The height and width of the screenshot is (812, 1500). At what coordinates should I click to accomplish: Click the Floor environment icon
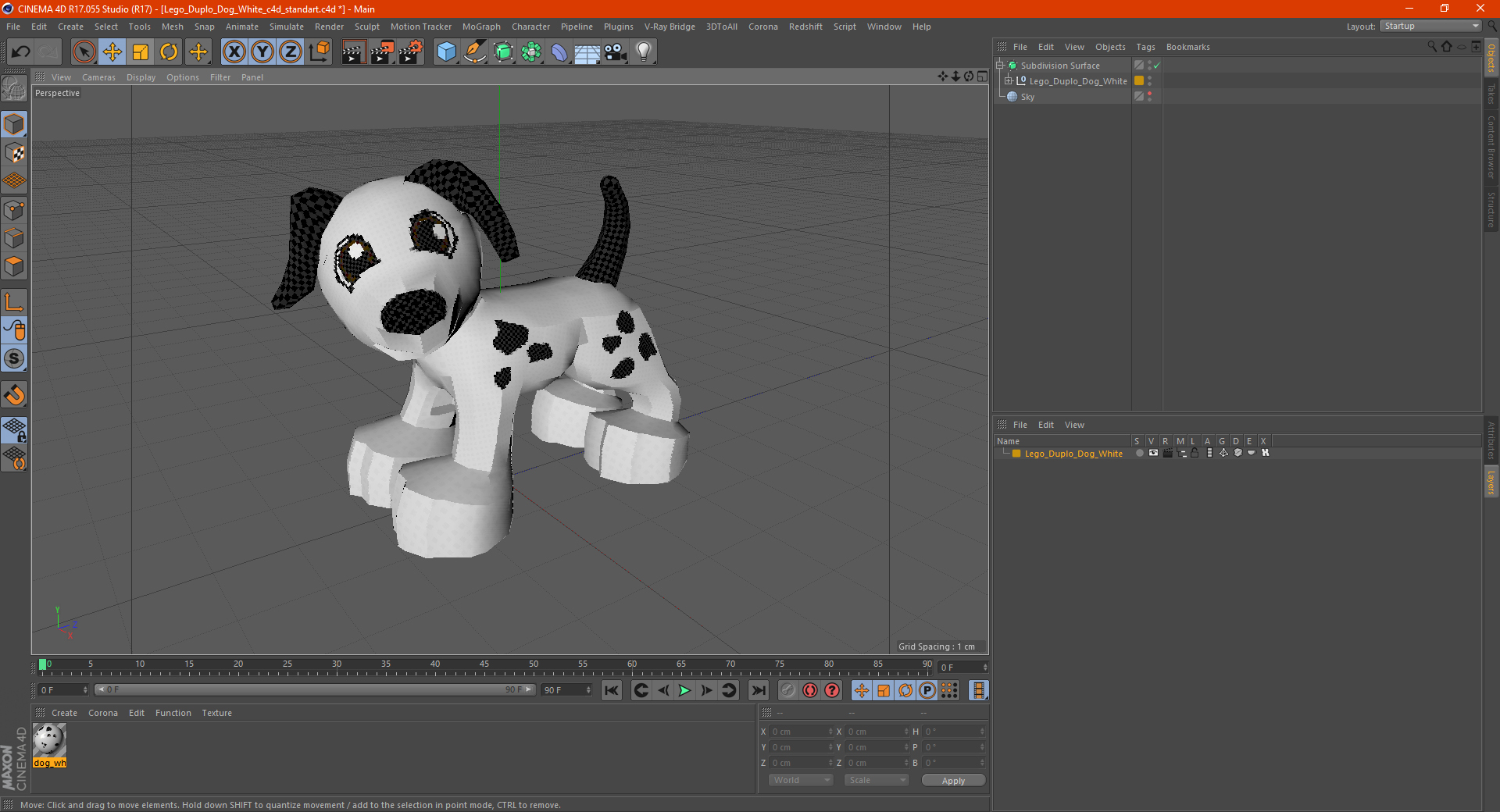tap(587, 52)
